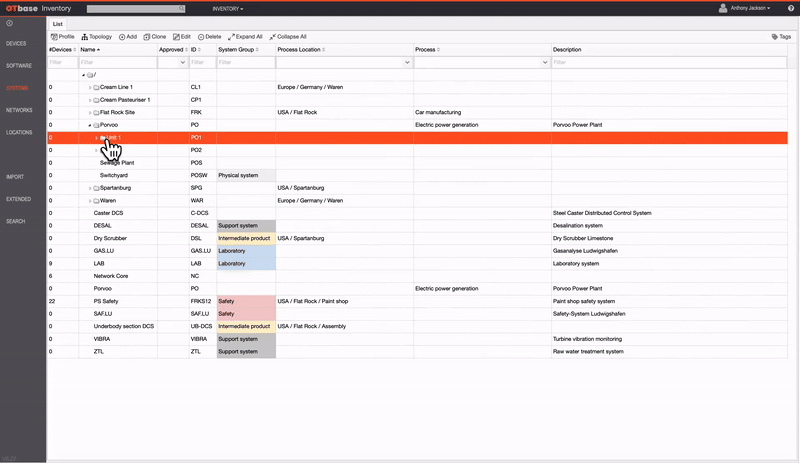The width and height of the screenshot is (800, 463).
Task: Click the Waren folder icon
Action: click(96, 201)
